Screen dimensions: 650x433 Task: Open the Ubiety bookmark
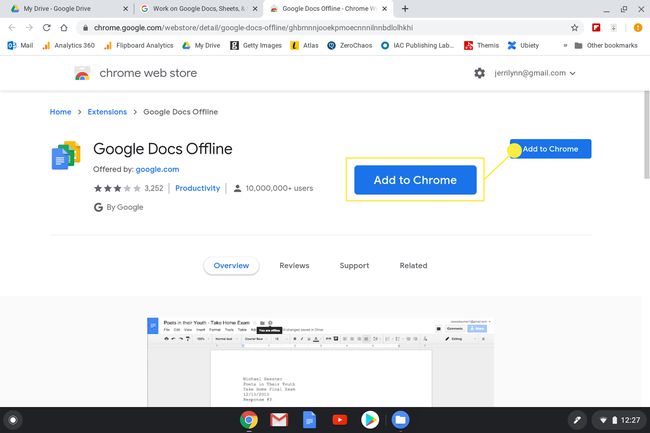tap(523, 46)
